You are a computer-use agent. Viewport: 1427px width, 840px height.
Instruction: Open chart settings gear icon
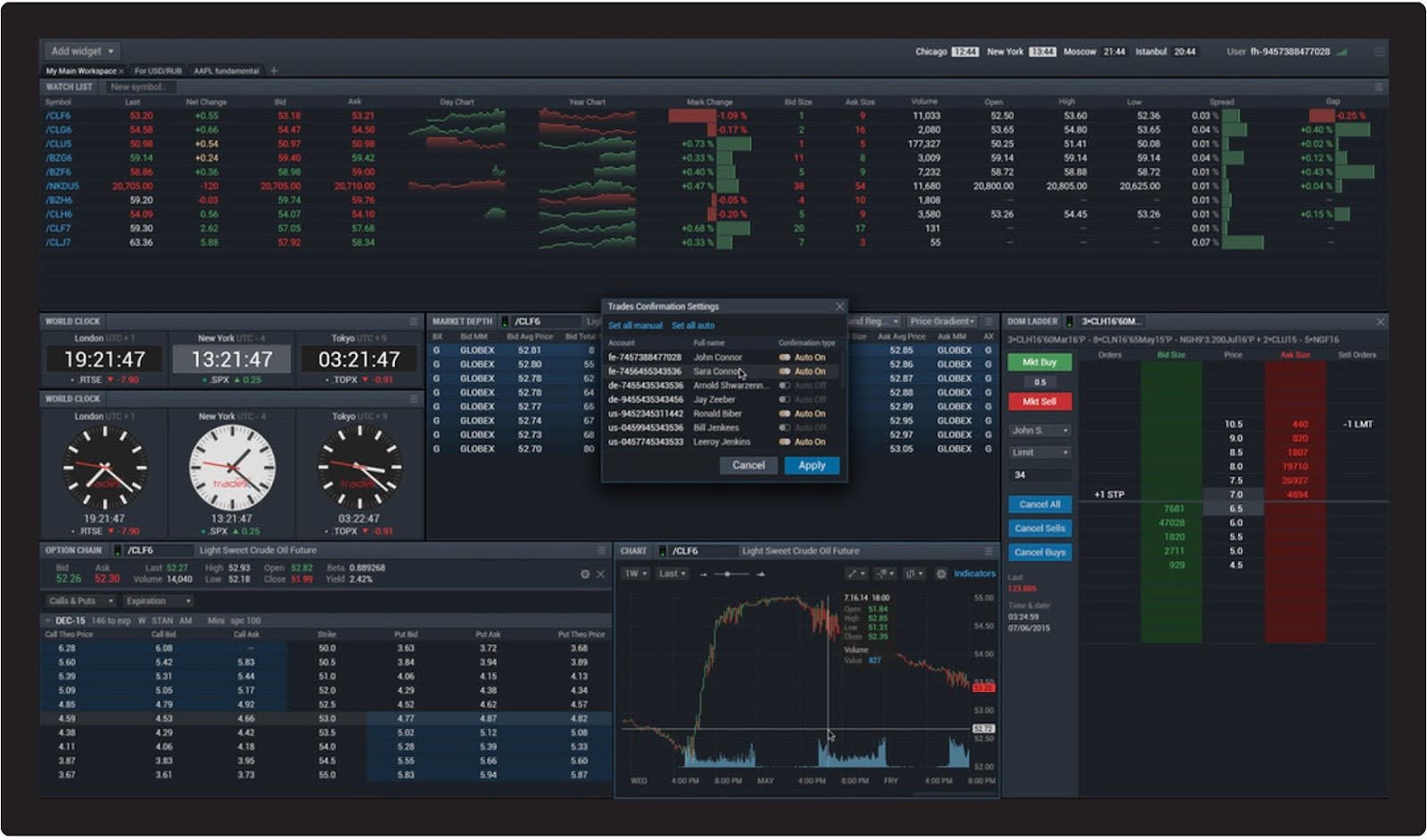[941, 574]
